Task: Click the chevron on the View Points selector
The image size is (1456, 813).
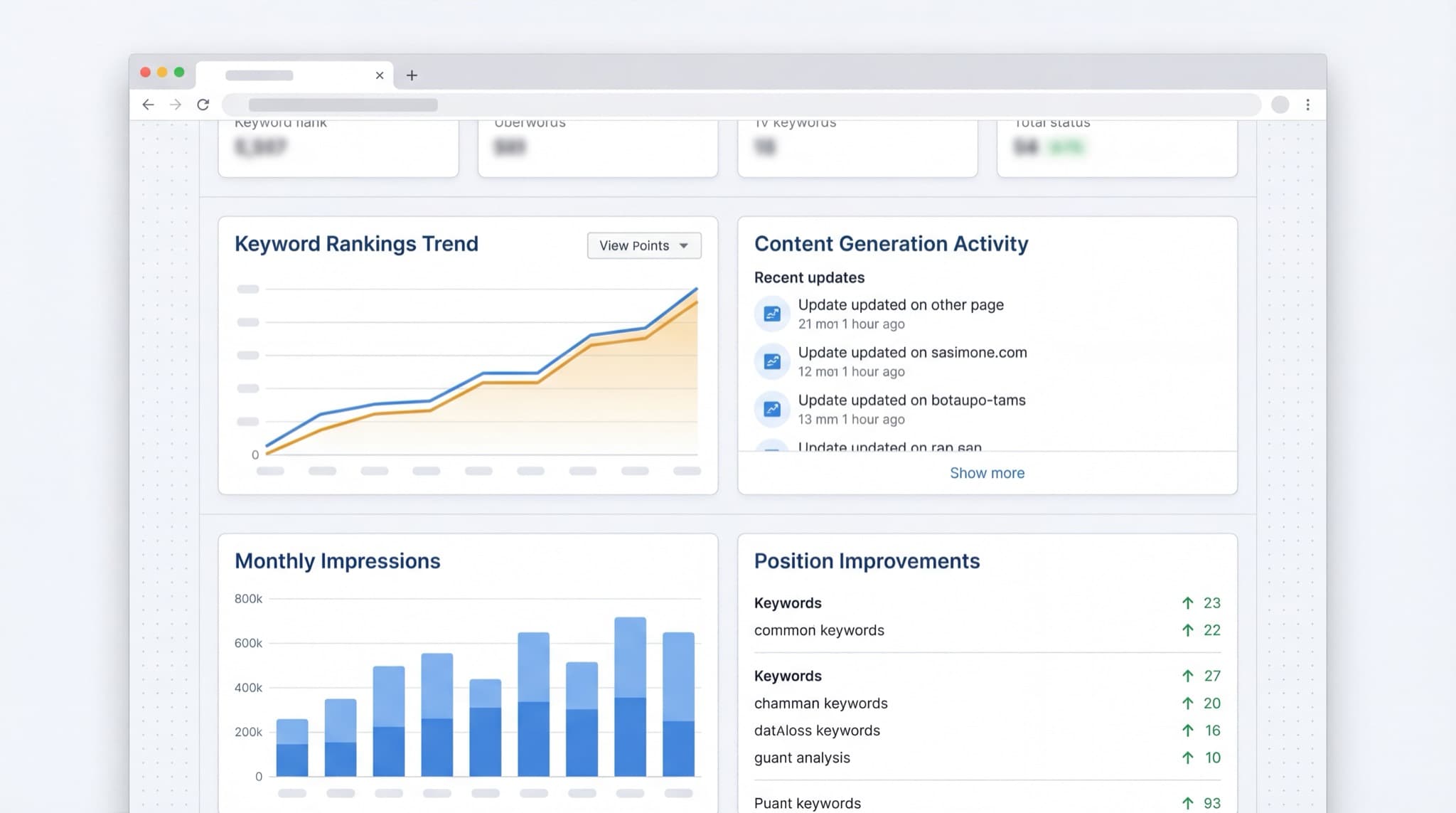Action: click(x=683, y=245)
